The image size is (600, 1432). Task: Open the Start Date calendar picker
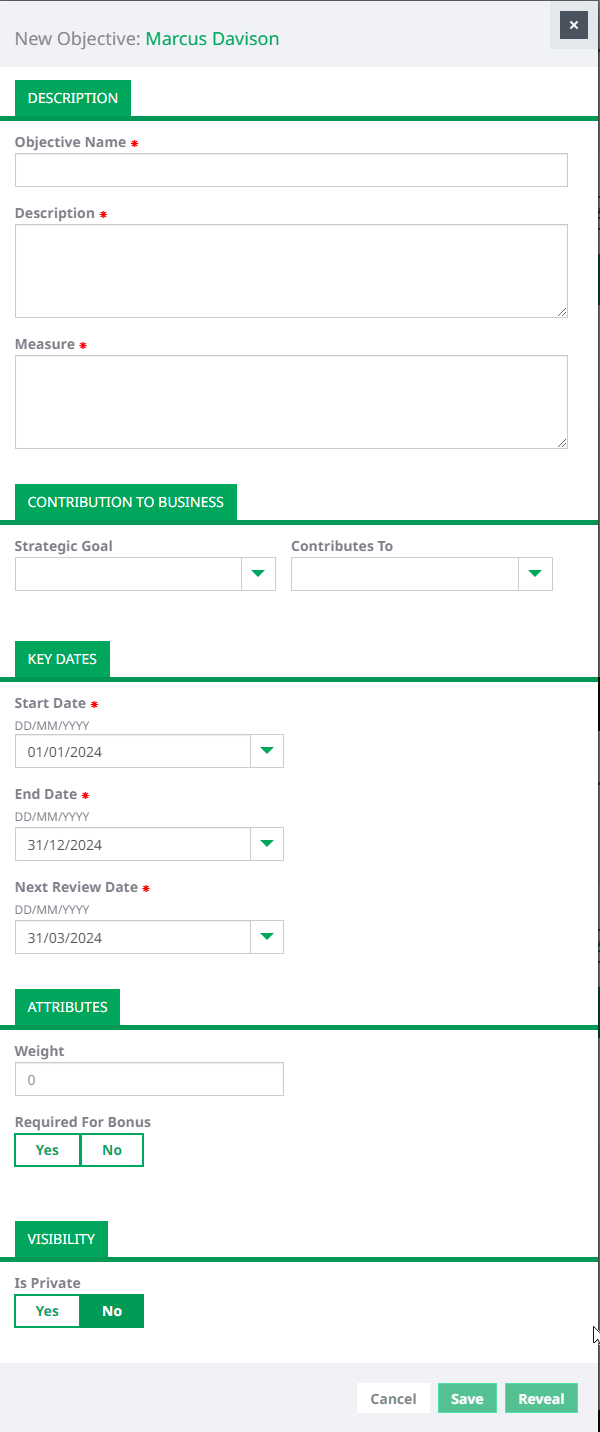click(266, 751)
